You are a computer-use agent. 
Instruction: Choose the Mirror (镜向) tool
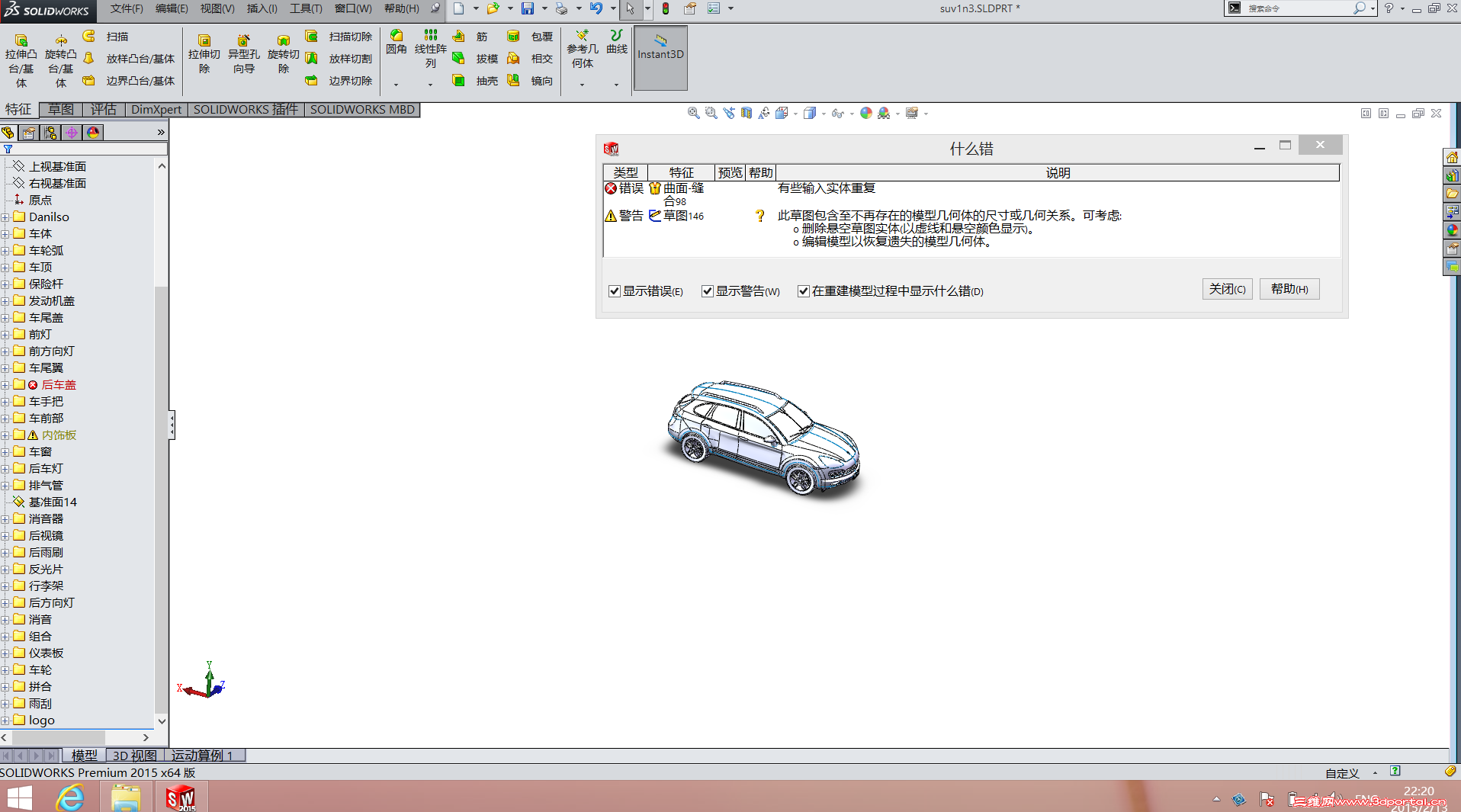pos(530,81)
